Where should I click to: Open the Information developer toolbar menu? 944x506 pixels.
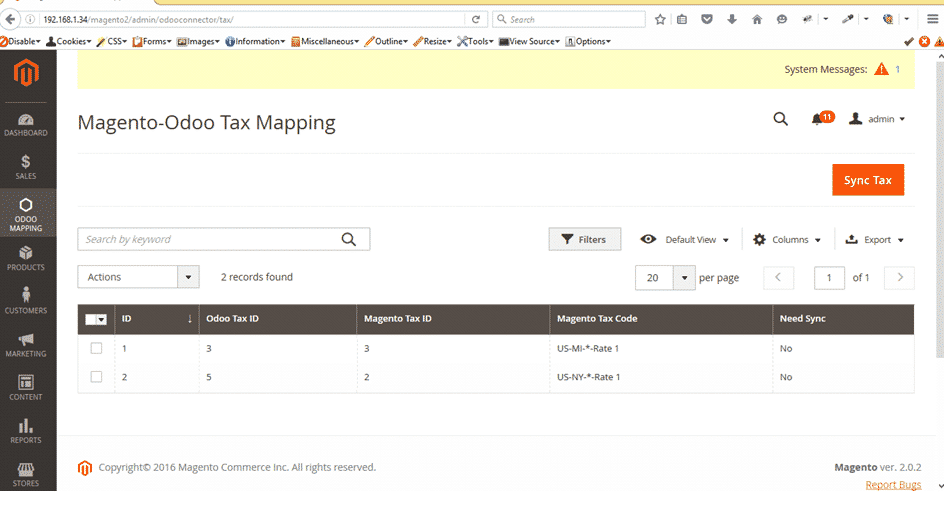click(x=255, y=41)
